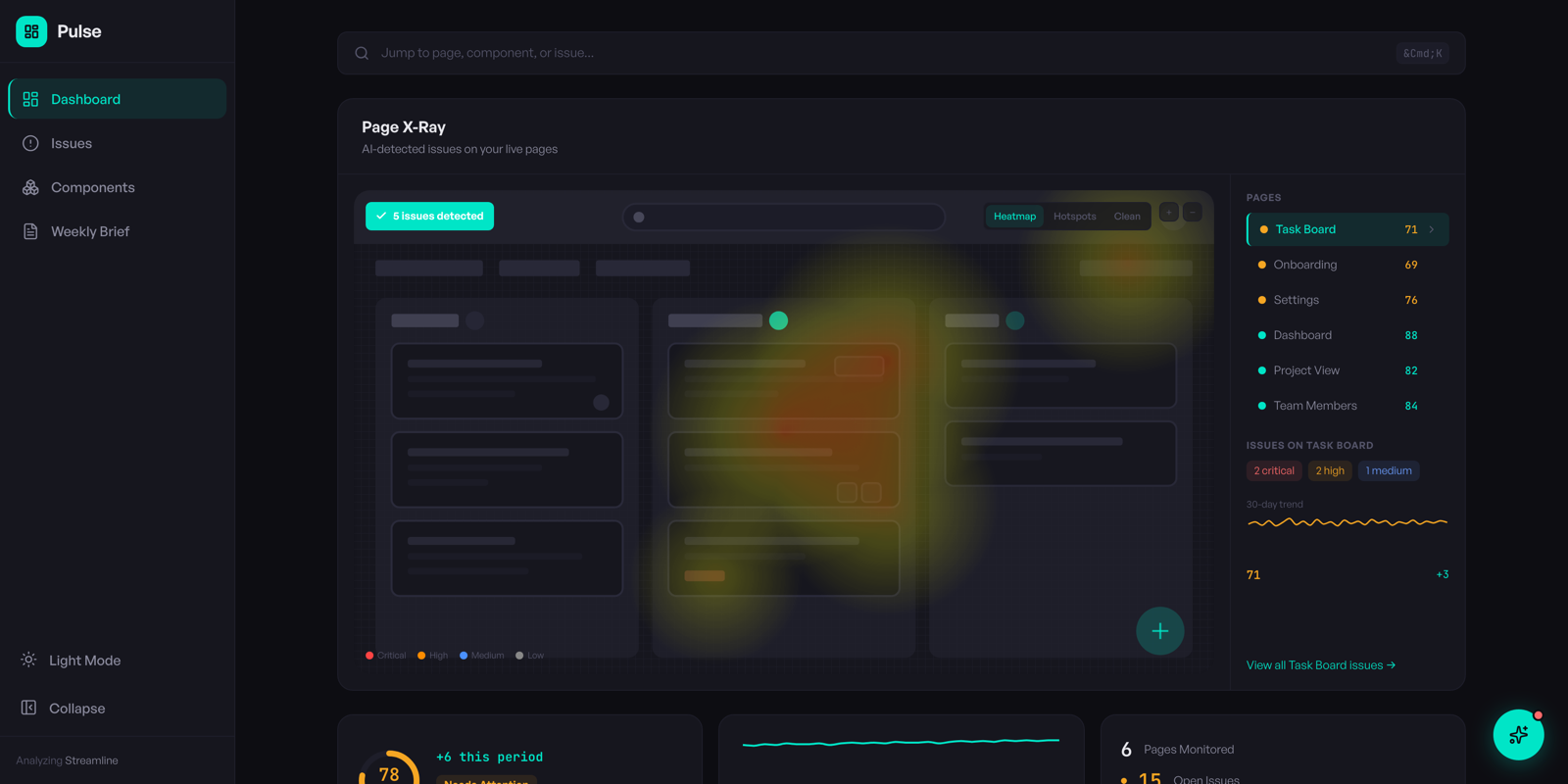
Task: Click the Pulse logo icon
Action: click(31, 31)
